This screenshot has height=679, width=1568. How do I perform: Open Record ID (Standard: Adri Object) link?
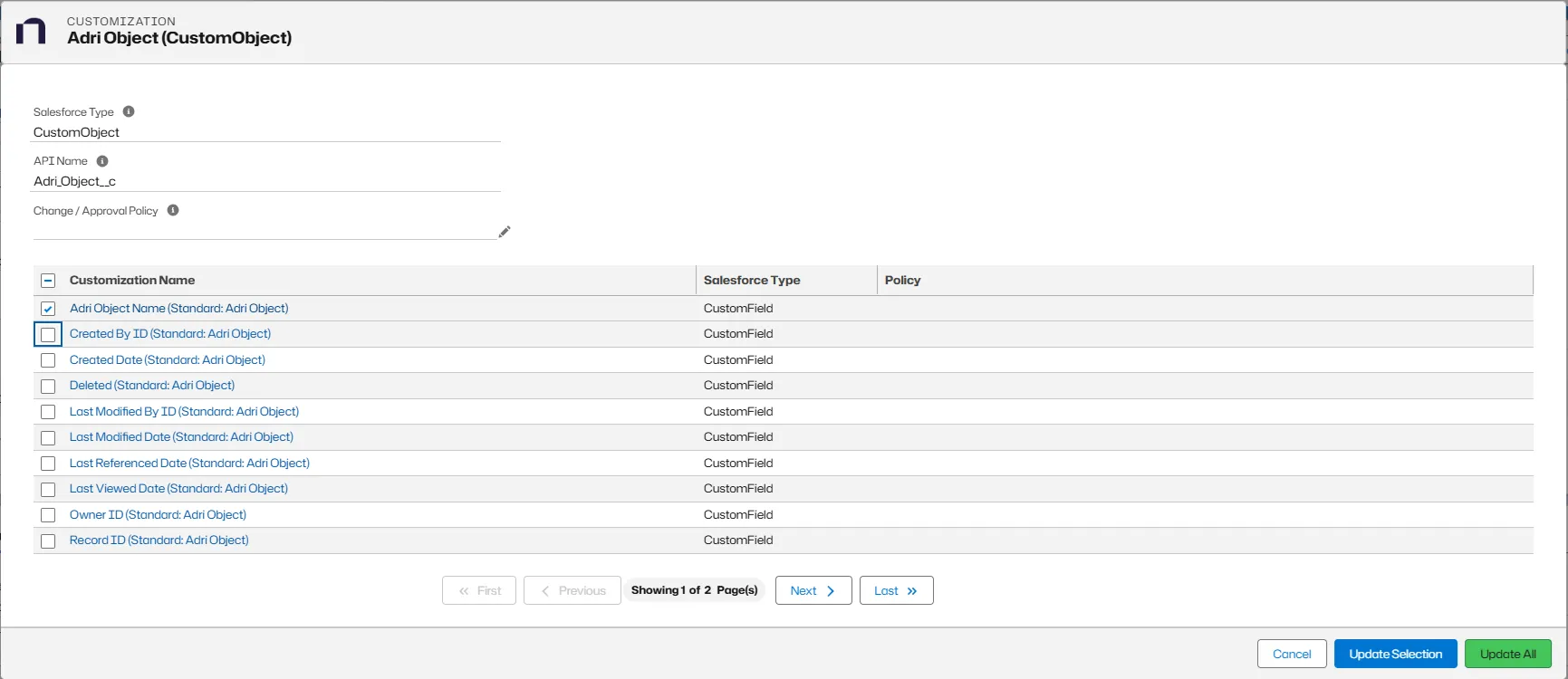click(159, 540)
